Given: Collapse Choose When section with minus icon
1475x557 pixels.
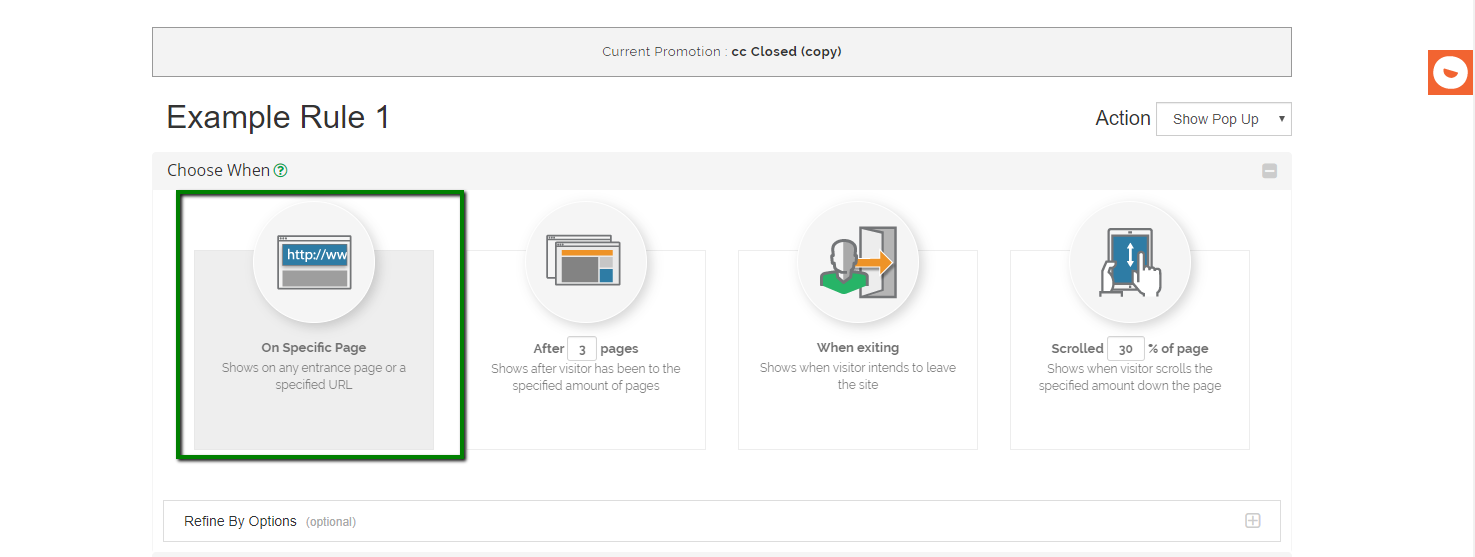Looking at the screenshot, I should click(x=1269, y=171).
